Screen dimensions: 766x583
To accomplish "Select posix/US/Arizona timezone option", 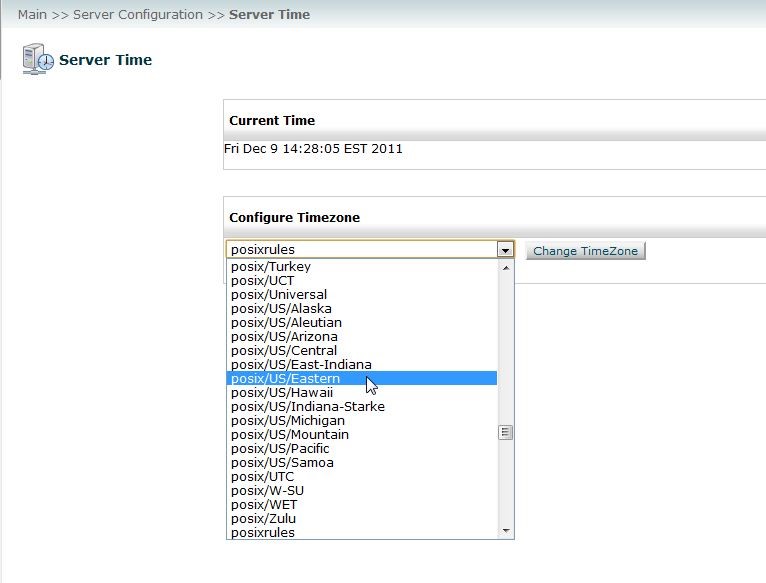I will (362, 336).
